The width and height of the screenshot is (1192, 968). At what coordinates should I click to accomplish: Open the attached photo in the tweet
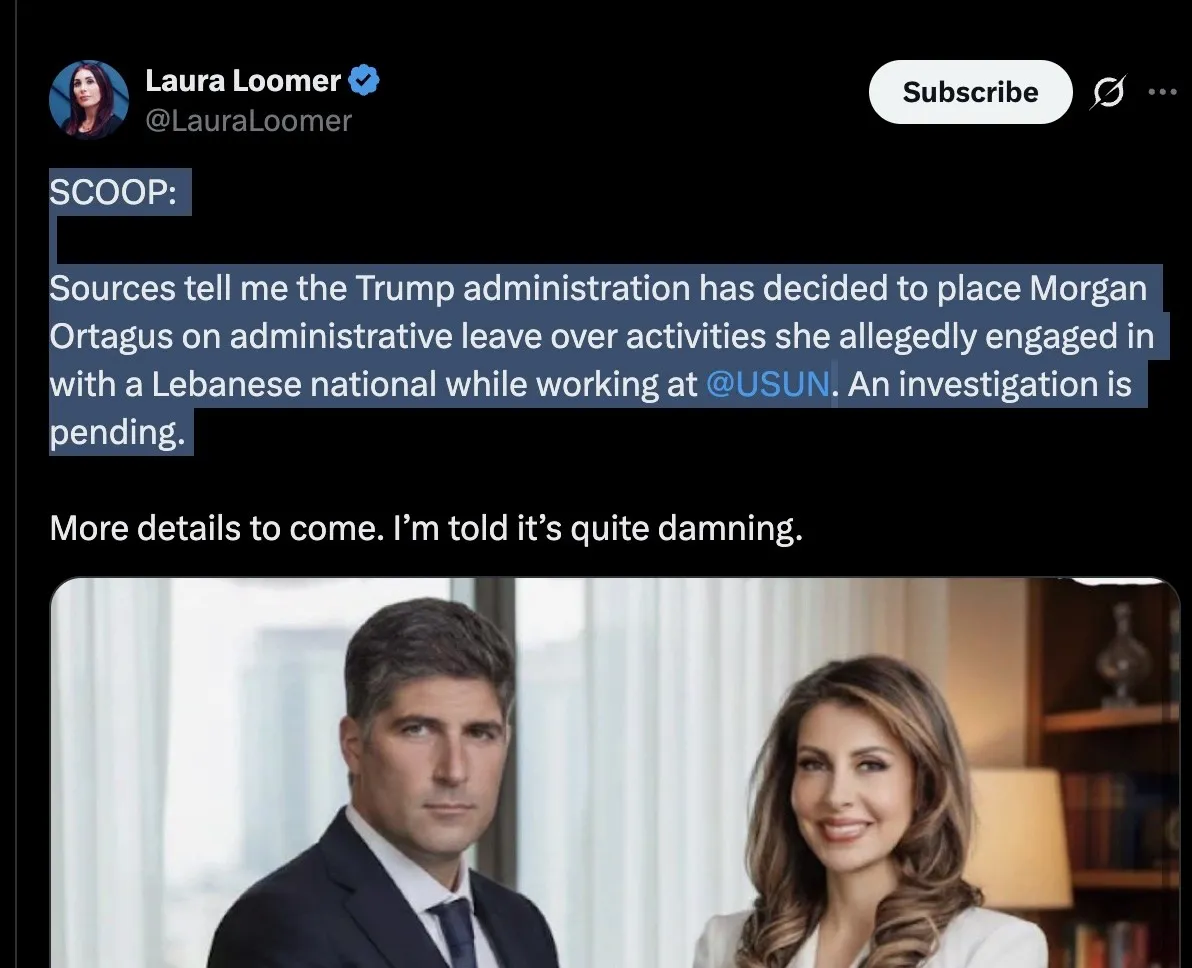[615, 773]
